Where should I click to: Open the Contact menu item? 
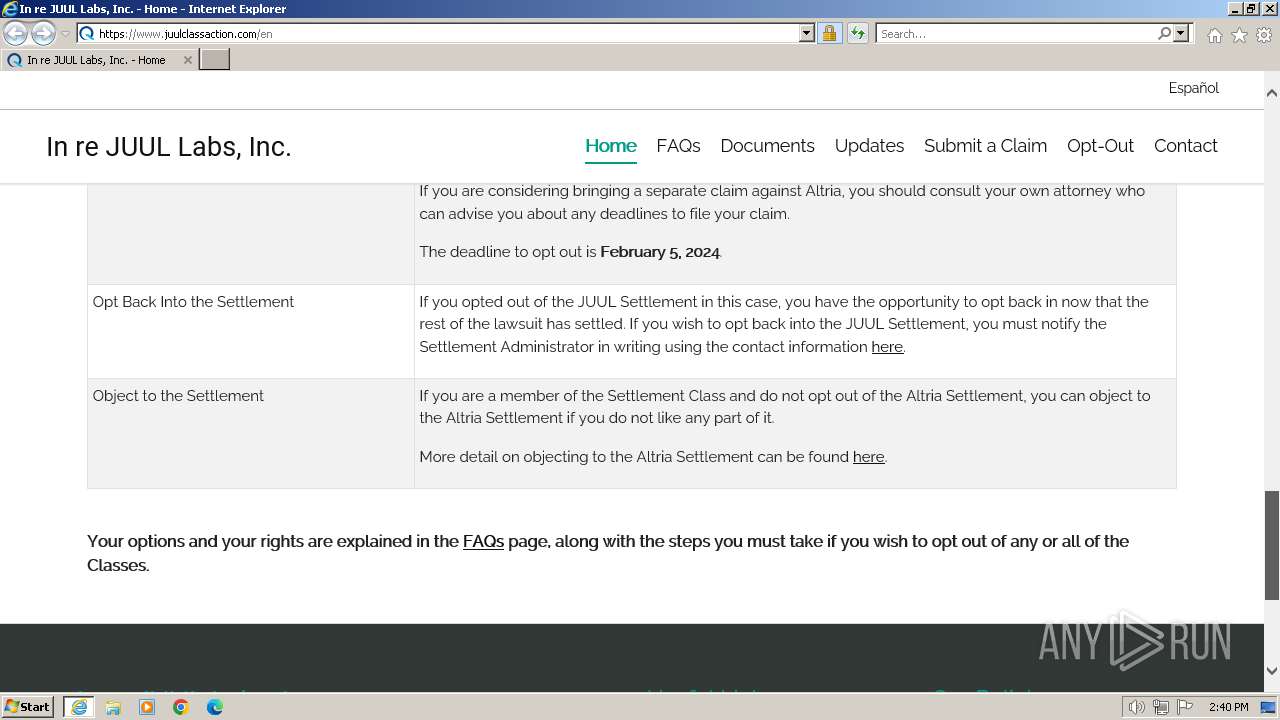pos(1185,146)
